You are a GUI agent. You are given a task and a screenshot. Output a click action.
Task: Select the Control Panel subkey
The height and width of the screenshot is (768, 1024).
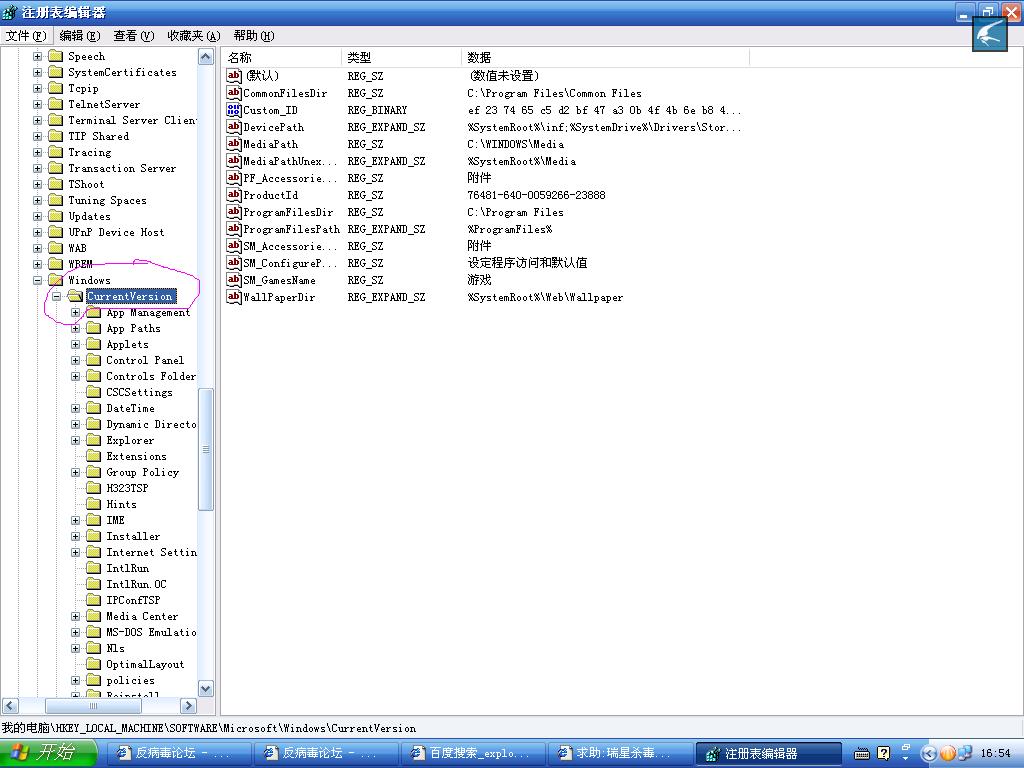tap(145, 360)
